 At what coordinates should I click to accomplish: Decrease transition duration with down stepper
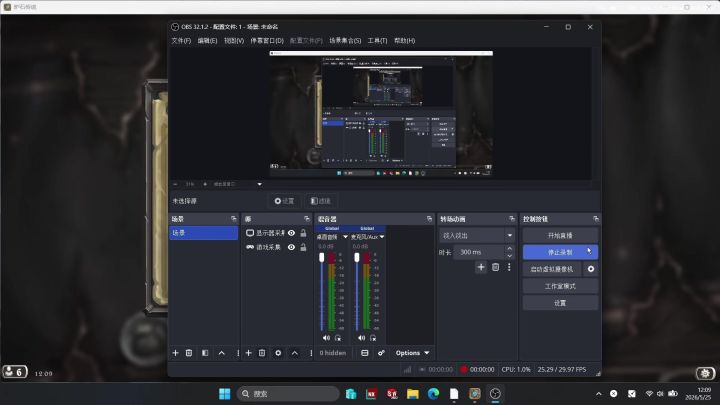pos(509,256)
